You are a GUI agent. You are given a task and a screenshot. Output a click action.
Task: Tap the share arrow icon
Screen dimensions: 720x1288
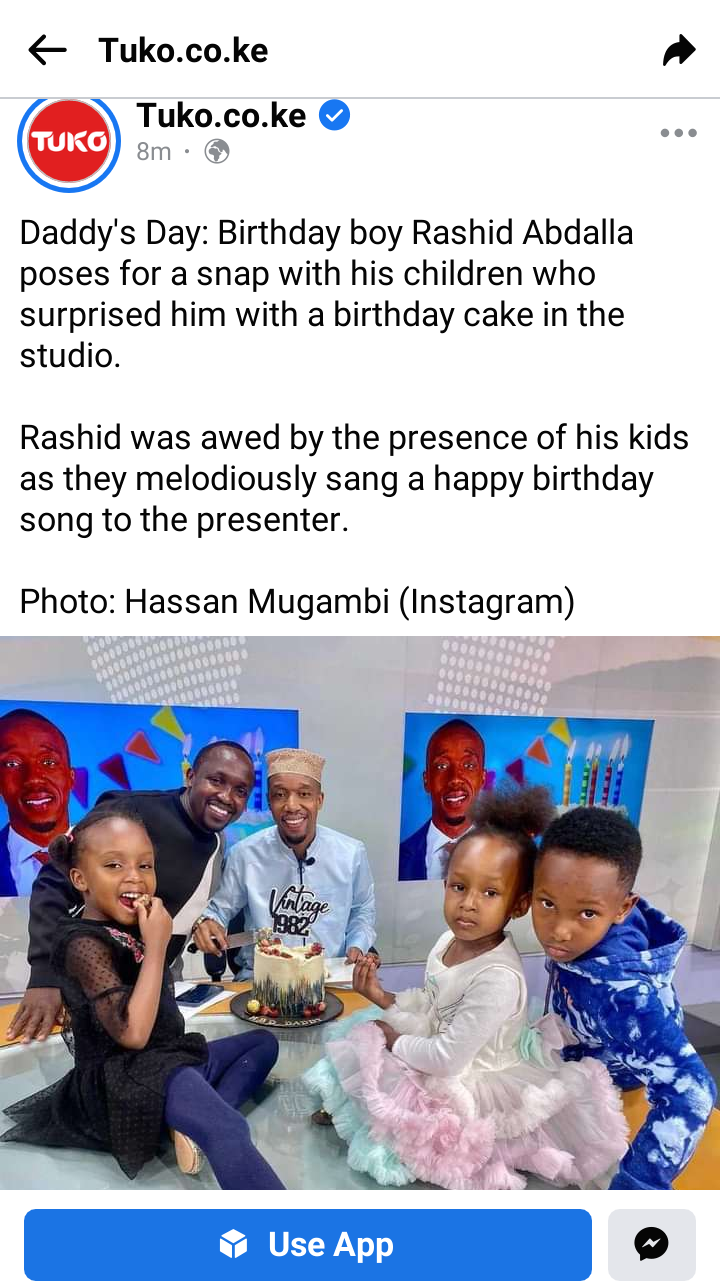(x=679, y=50)
